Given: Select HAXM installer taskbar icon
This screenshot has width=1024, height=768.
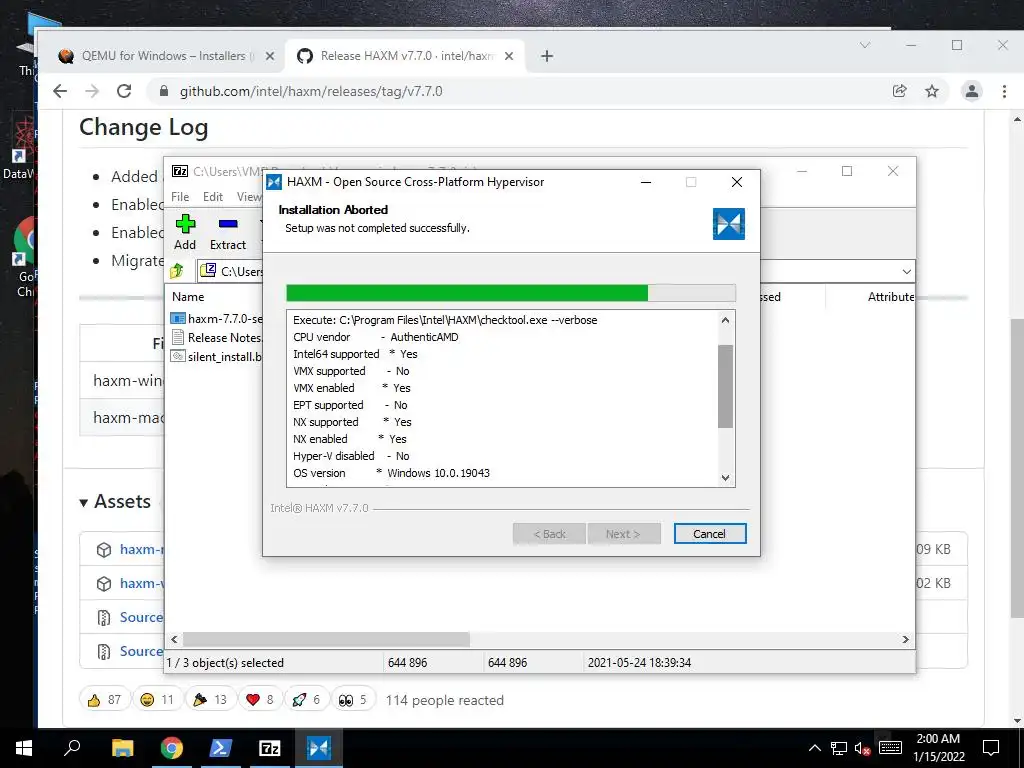Looking at the screenshot, I should (319, 748).
